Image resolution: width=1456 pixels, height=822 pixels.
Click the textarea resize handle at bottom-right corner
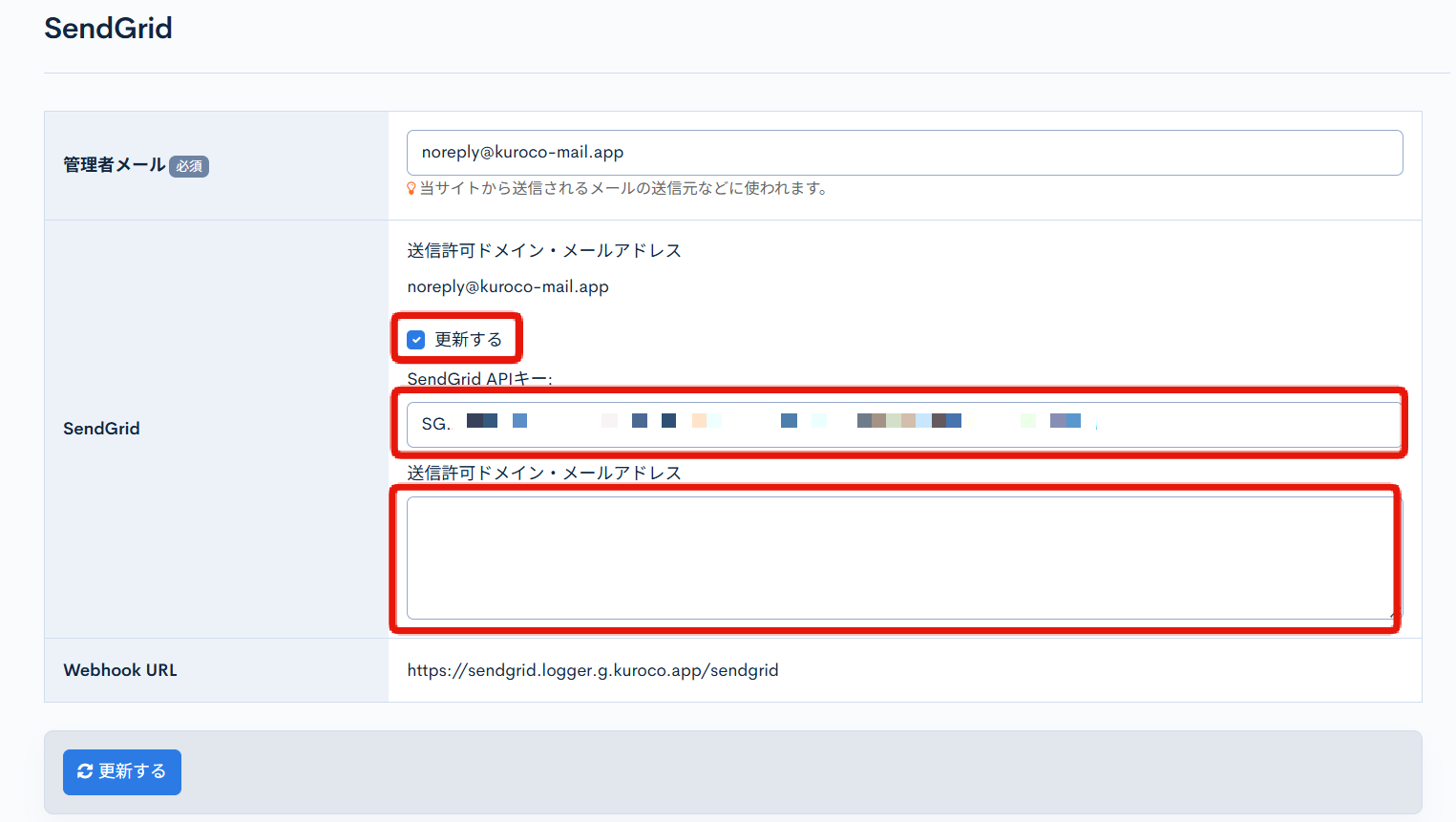click(1392, 616)
